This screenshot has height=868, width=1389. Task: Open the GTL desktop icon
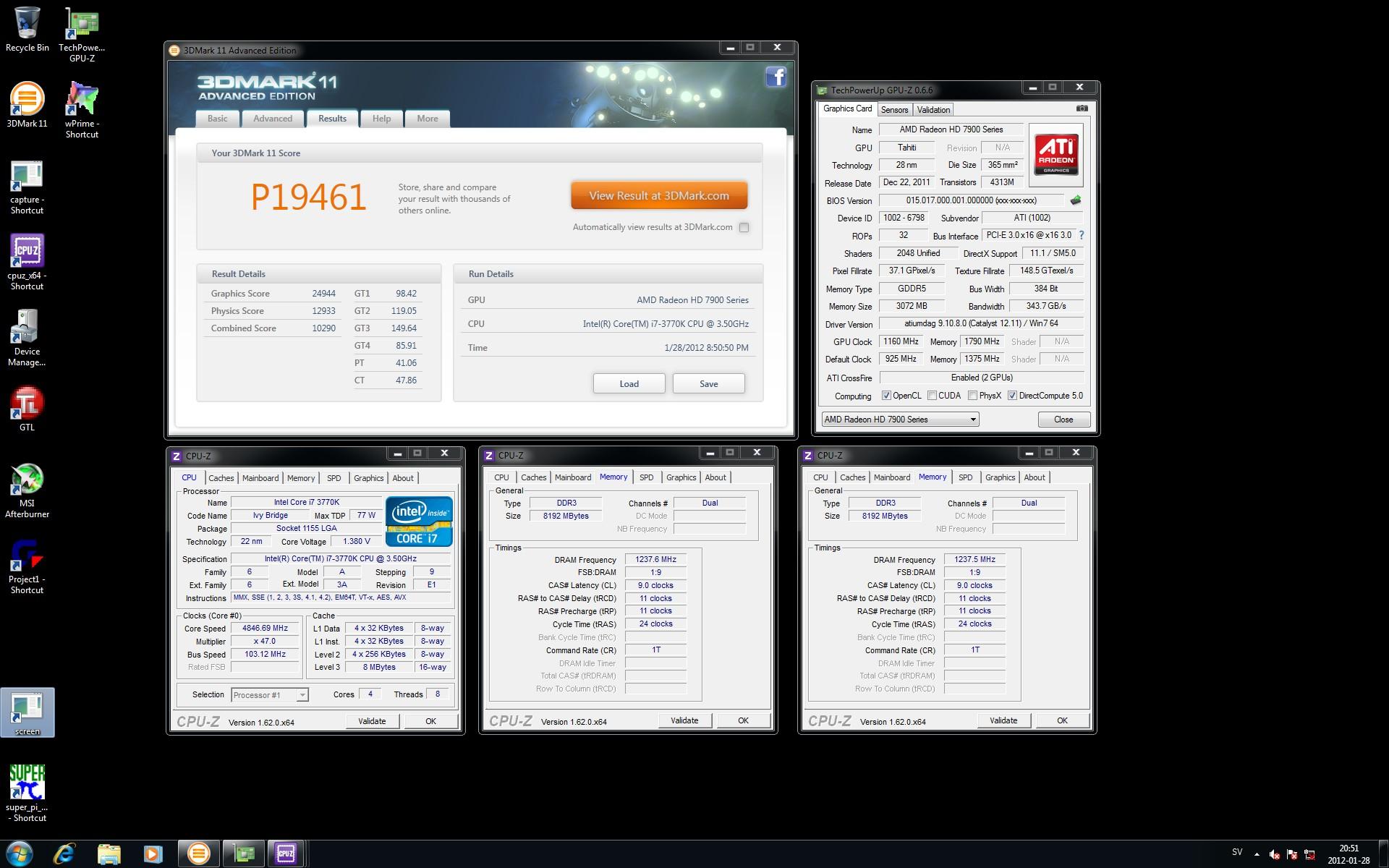click(x=27, y=409)
